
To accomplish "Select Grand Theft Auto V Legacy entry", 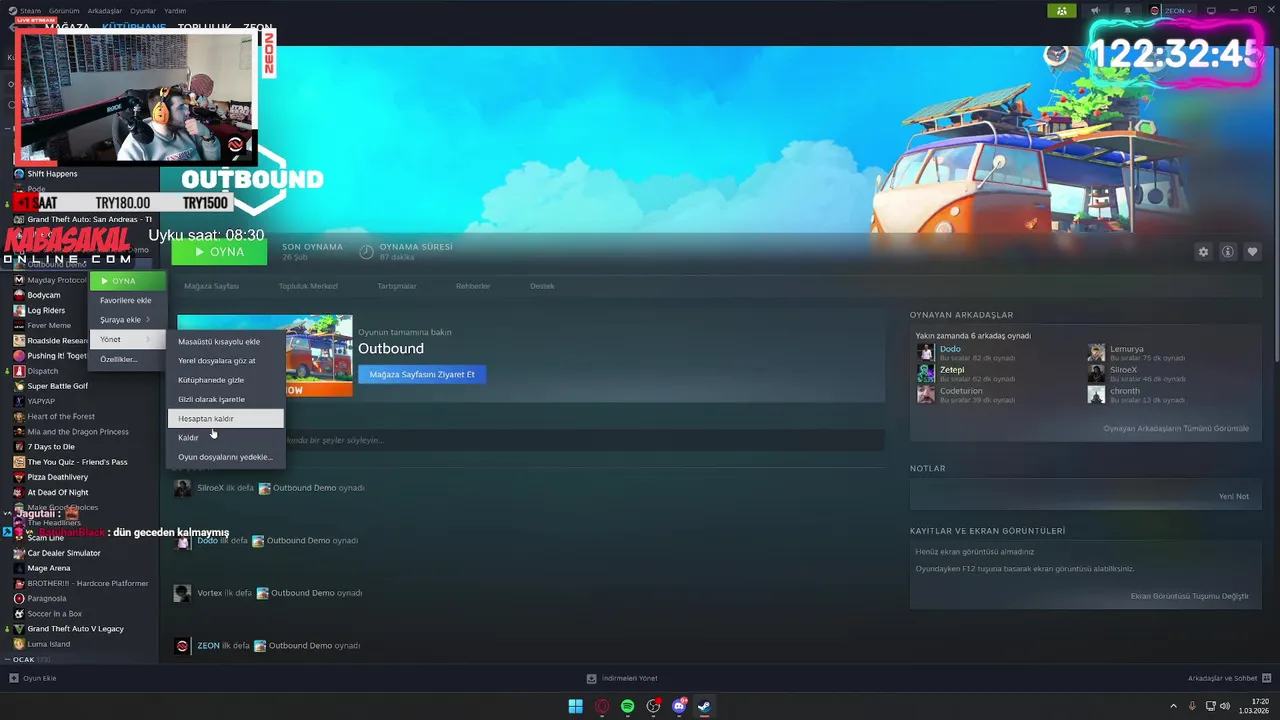I will (75, 629).
